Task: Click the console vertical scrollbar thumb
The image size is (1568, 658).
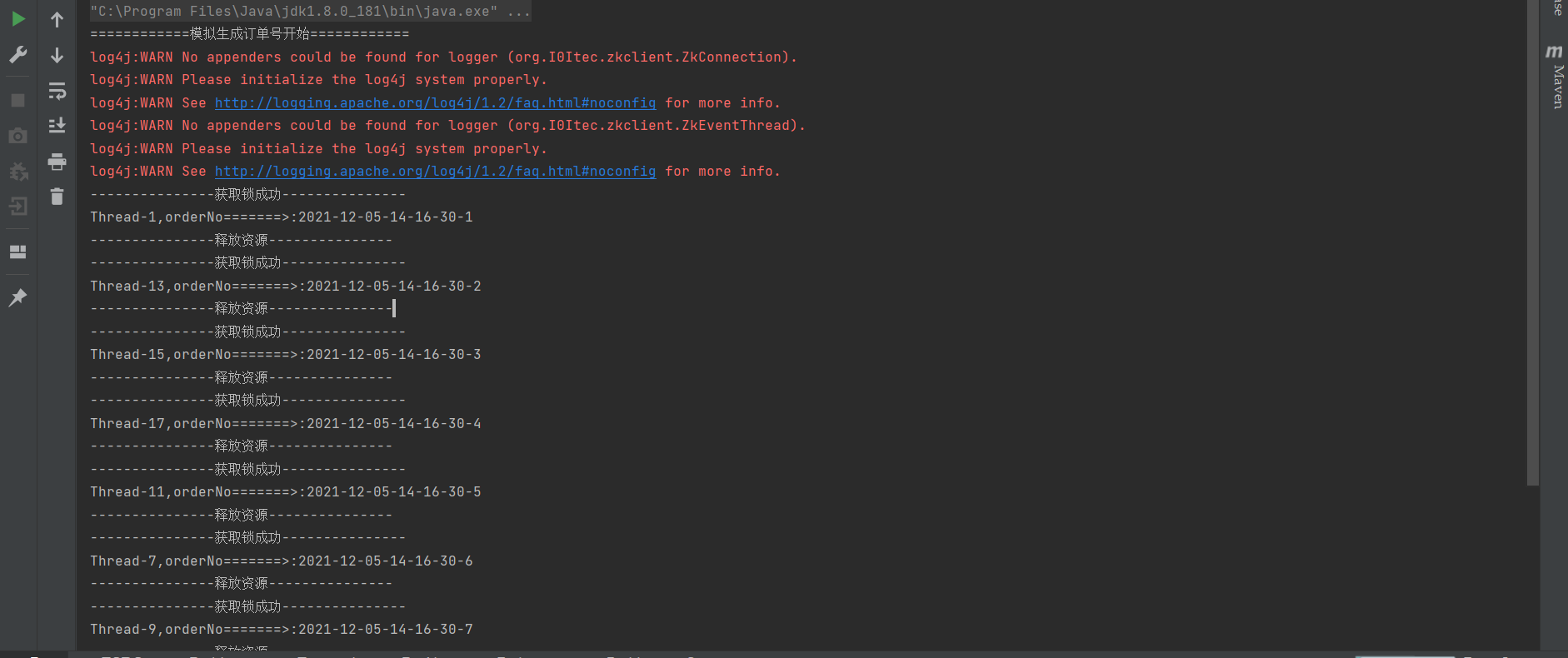Action: click(x=1532, y=242)
